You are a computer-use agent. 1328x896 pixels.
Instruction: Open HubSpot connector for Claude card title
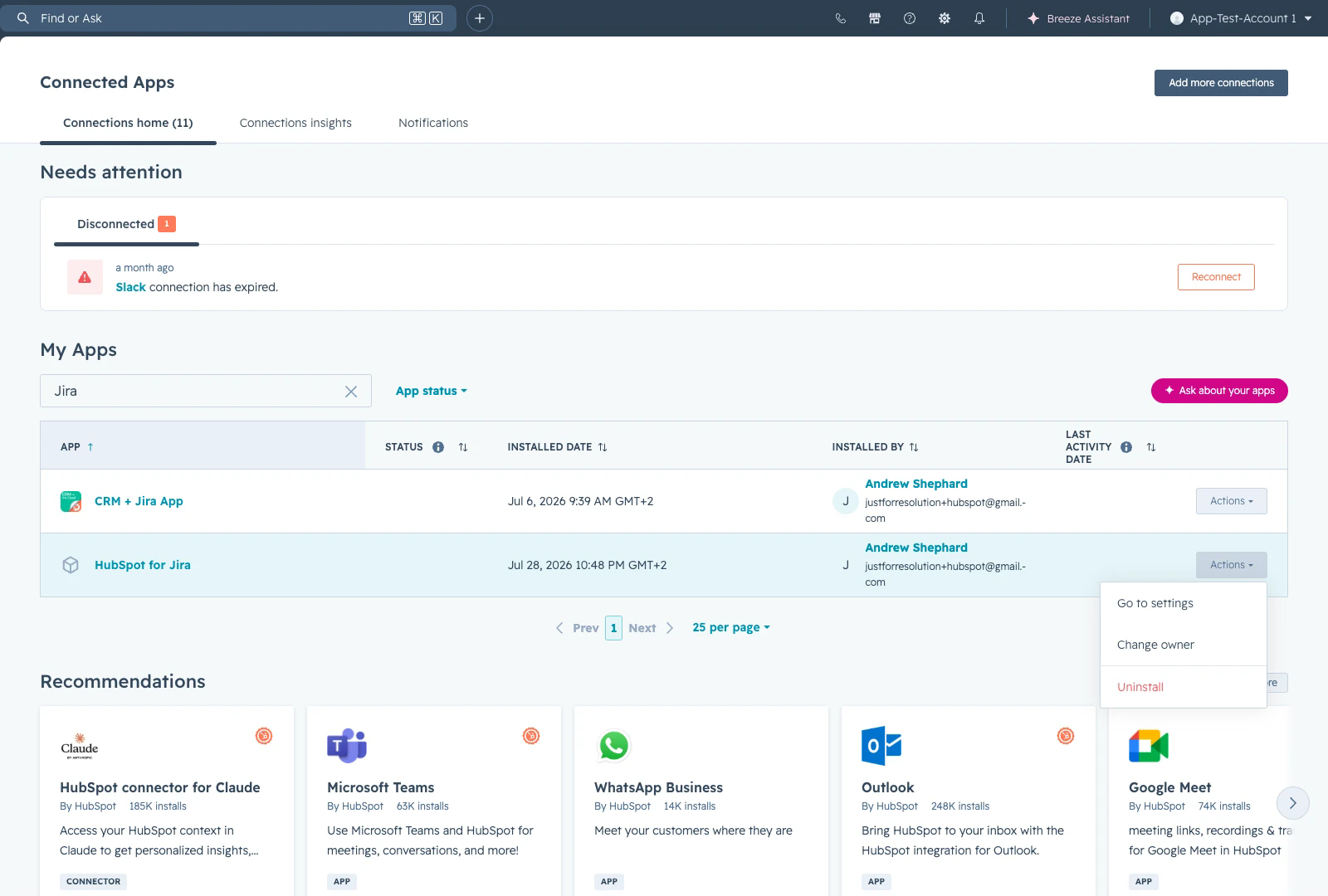pos(160,787)
